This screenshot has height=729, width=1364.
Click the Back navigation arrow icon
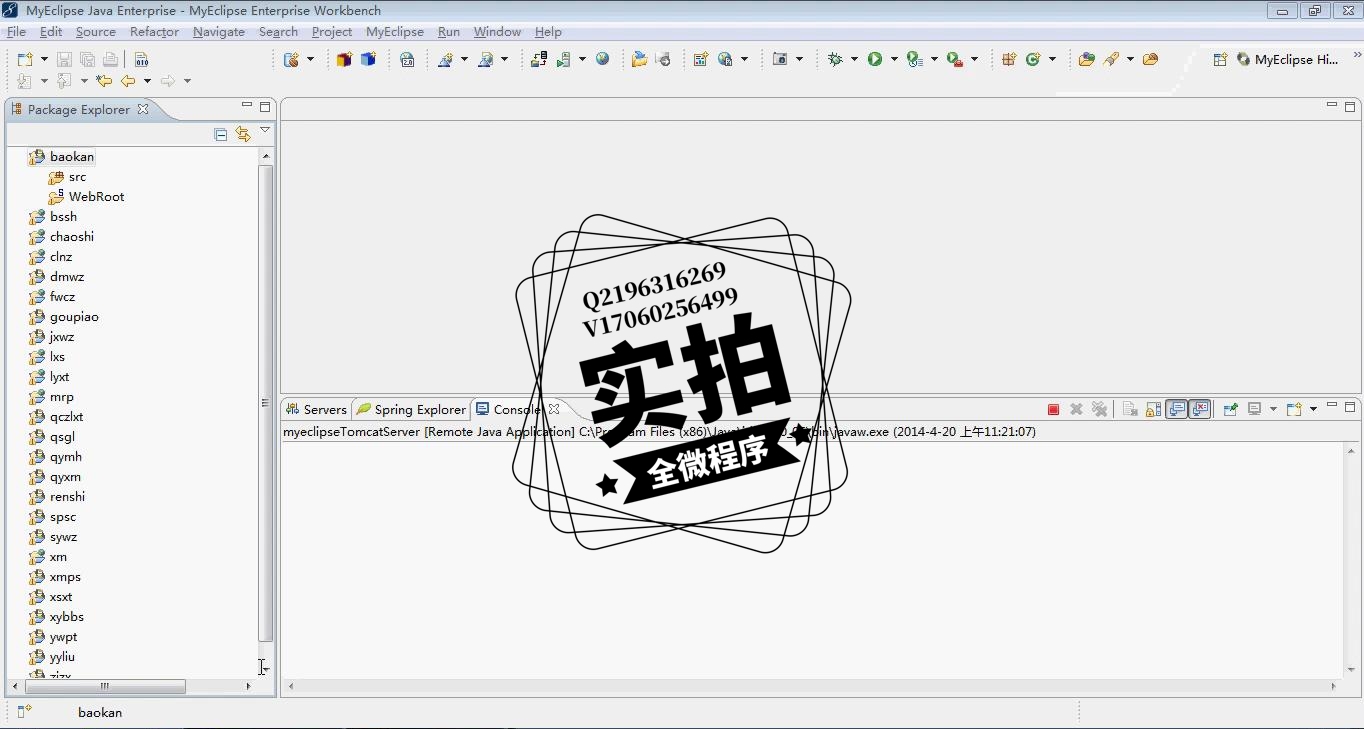(x=127, y=81)
